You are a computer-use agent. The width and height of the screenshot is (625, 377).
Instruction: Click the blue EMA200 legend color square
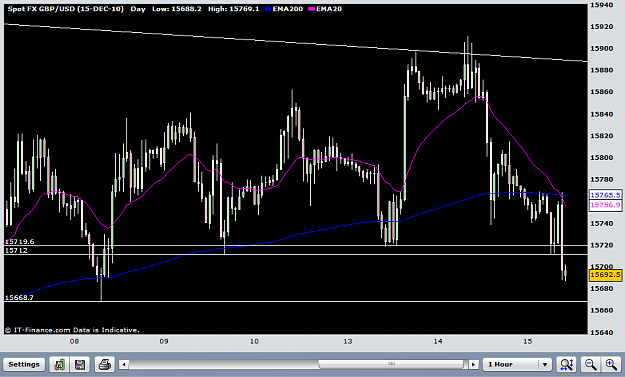pyautogui.click(x=268, y=9)
